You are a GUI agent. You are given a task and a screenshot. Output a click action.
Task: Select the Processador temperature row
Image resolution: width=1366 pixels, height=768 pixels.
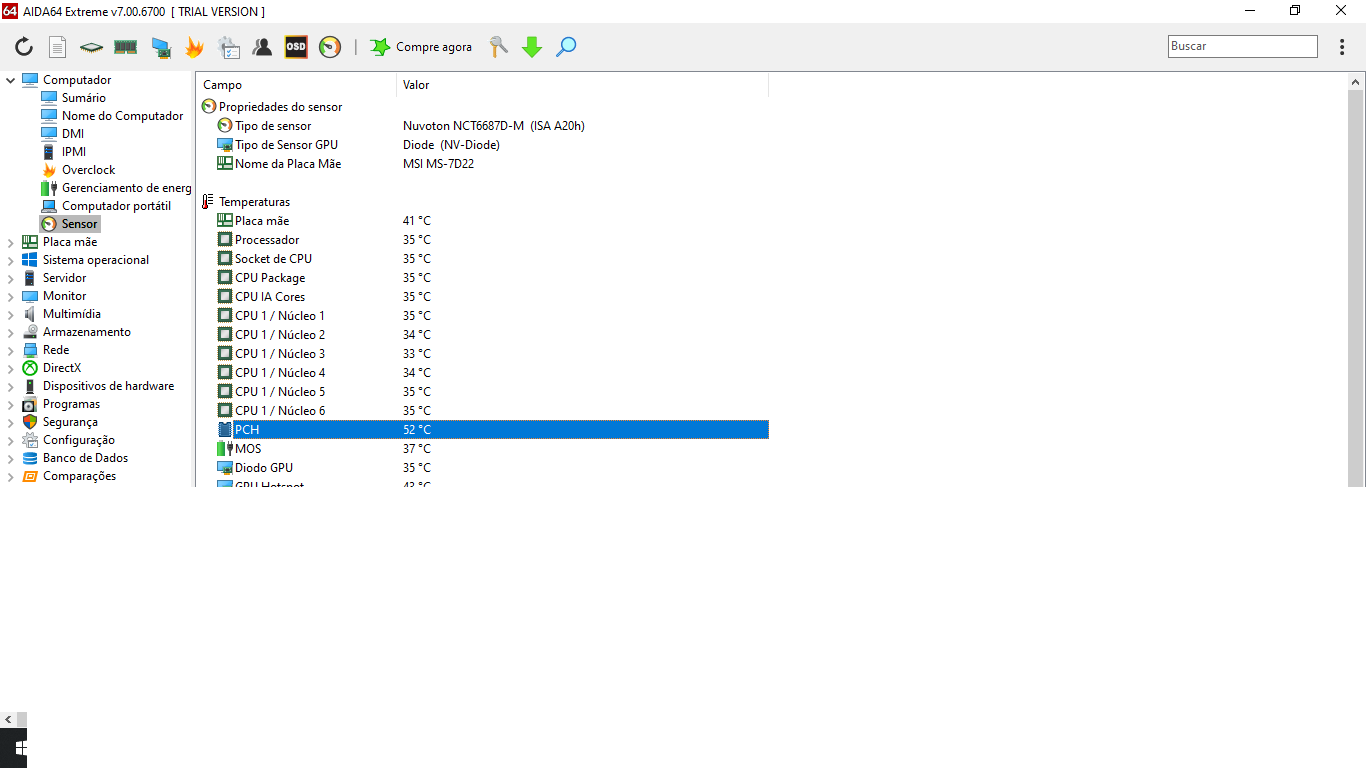pyautogui.click(x=483, y=240)
